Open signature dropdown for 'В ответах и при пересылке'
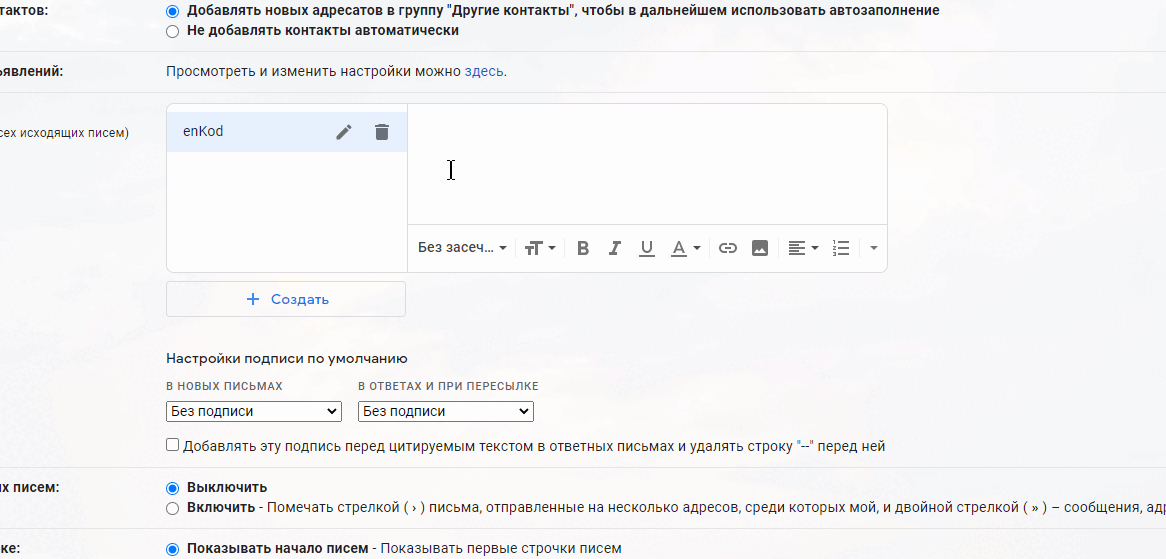 click(445, 411)
